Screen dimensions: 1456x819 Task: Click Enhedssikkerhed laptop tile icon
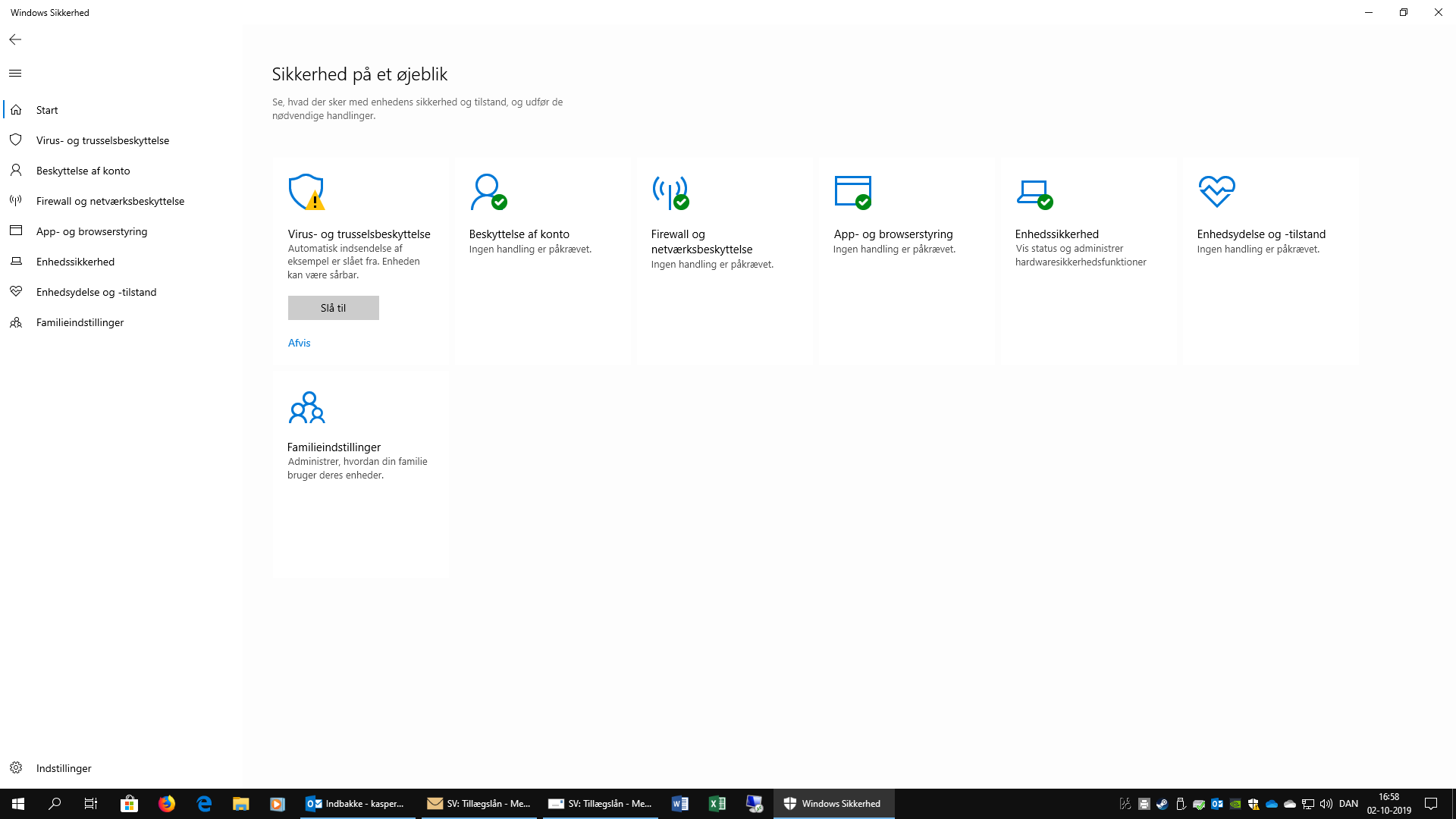(1034, 192)
